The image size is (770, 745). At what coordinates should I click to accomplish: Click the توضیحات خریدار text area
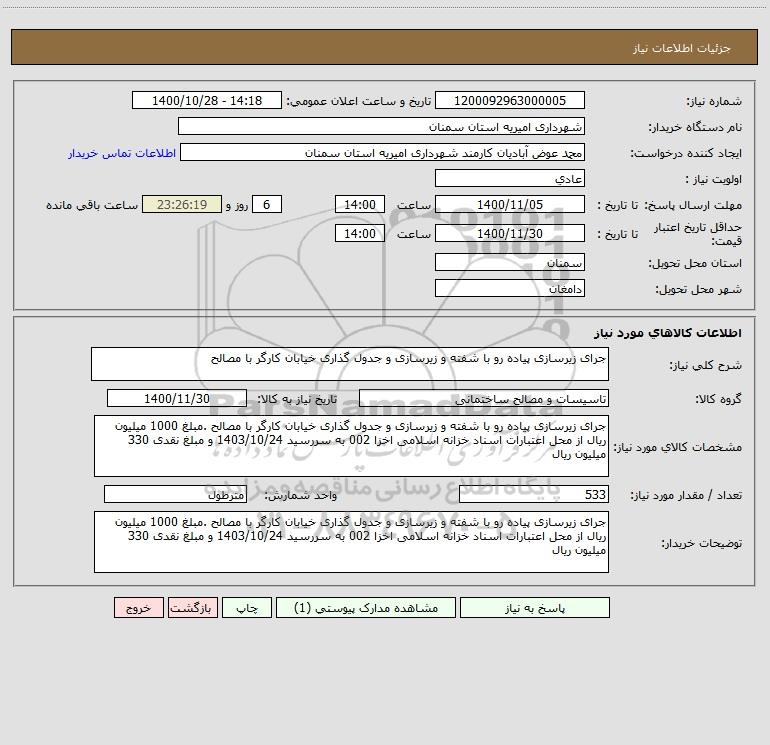(x=351, y=542)
